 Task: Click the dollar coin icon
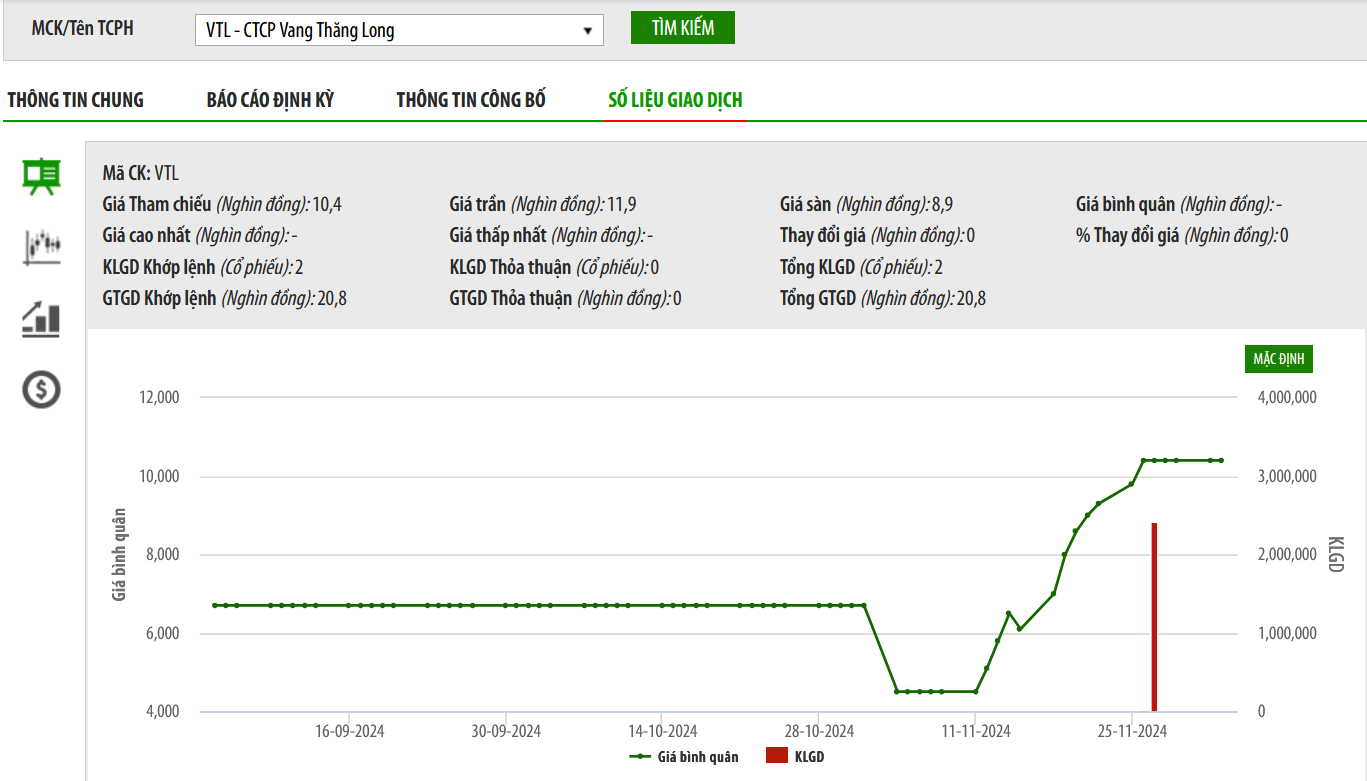(x=42, y=389)
